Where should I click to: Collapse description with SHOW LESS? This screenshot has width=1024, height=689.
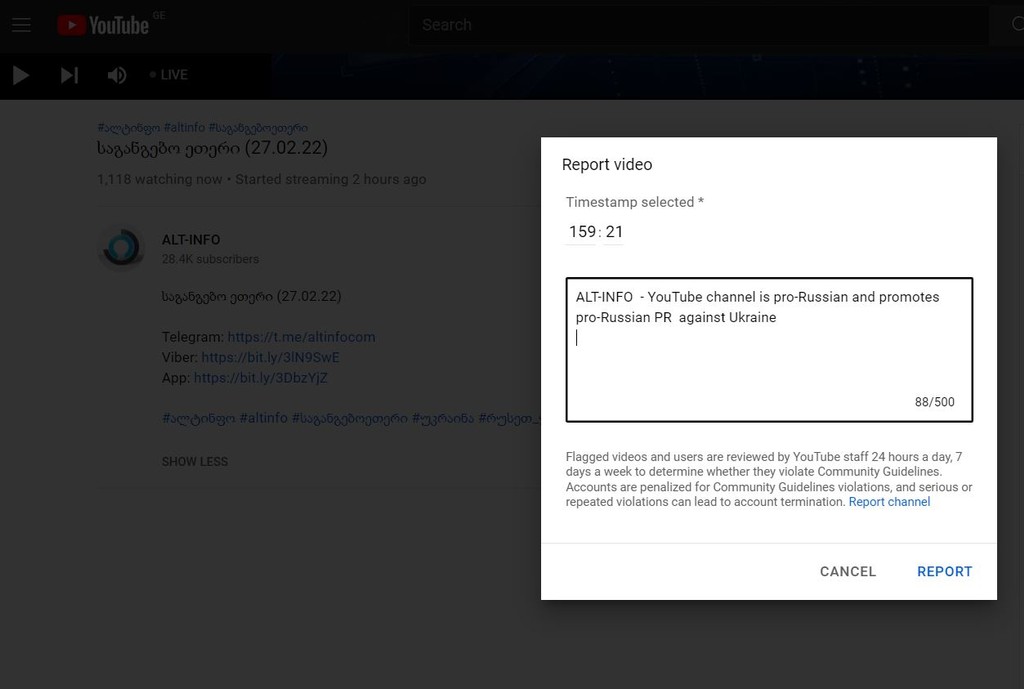195,462
